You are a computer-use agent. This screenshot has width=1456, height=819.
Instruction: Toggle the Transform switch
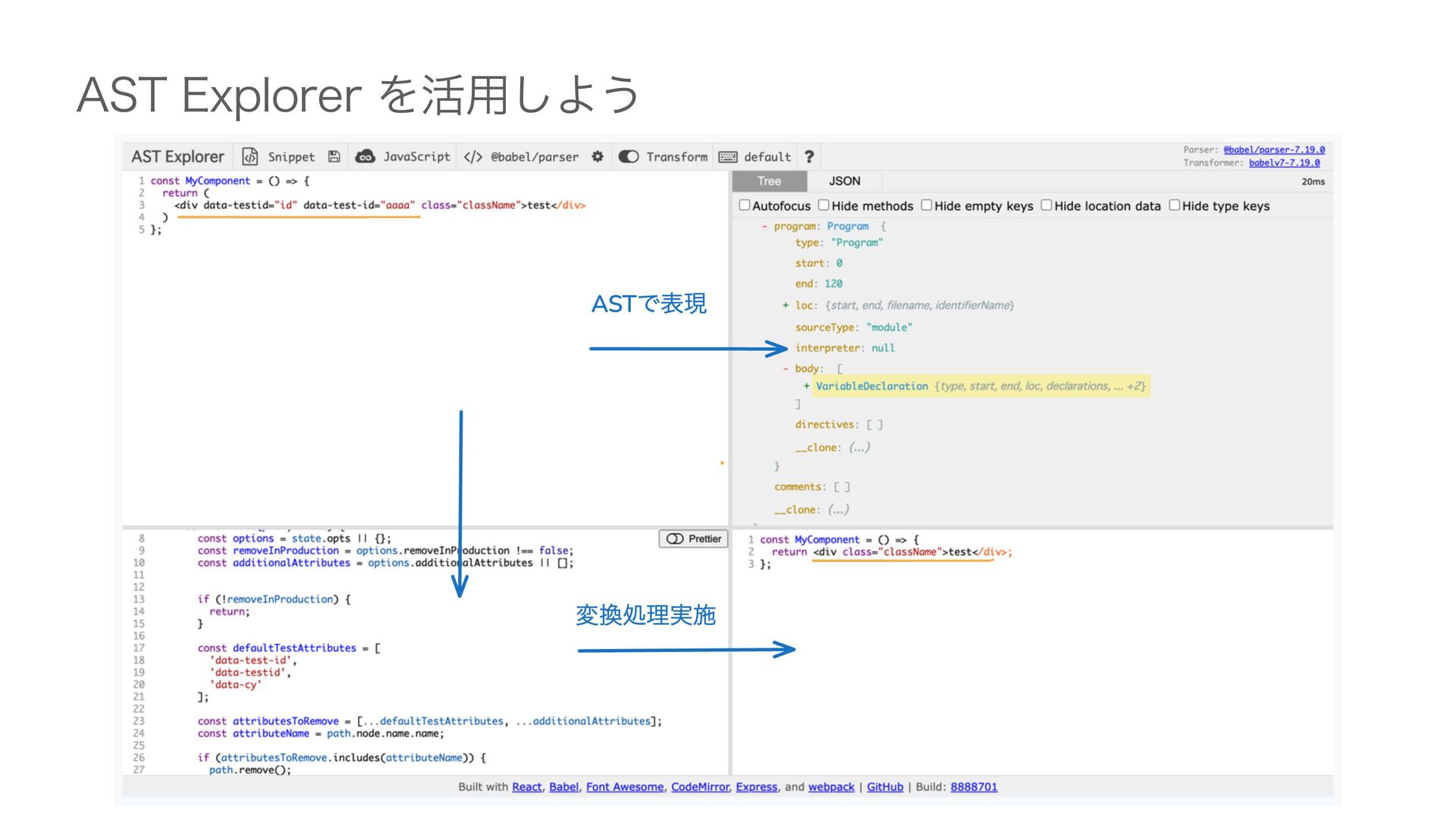point(629,156)
